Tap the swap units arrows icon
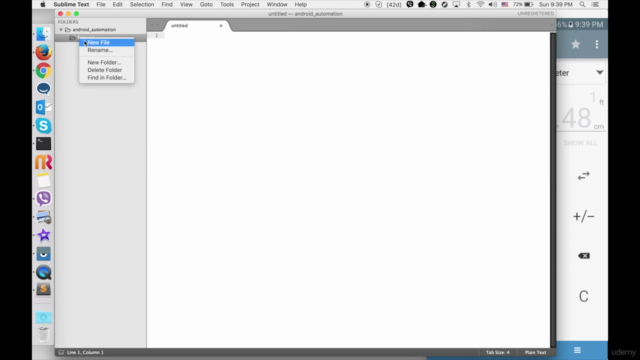This screenshot has height=360, width=640. (584, 176)
